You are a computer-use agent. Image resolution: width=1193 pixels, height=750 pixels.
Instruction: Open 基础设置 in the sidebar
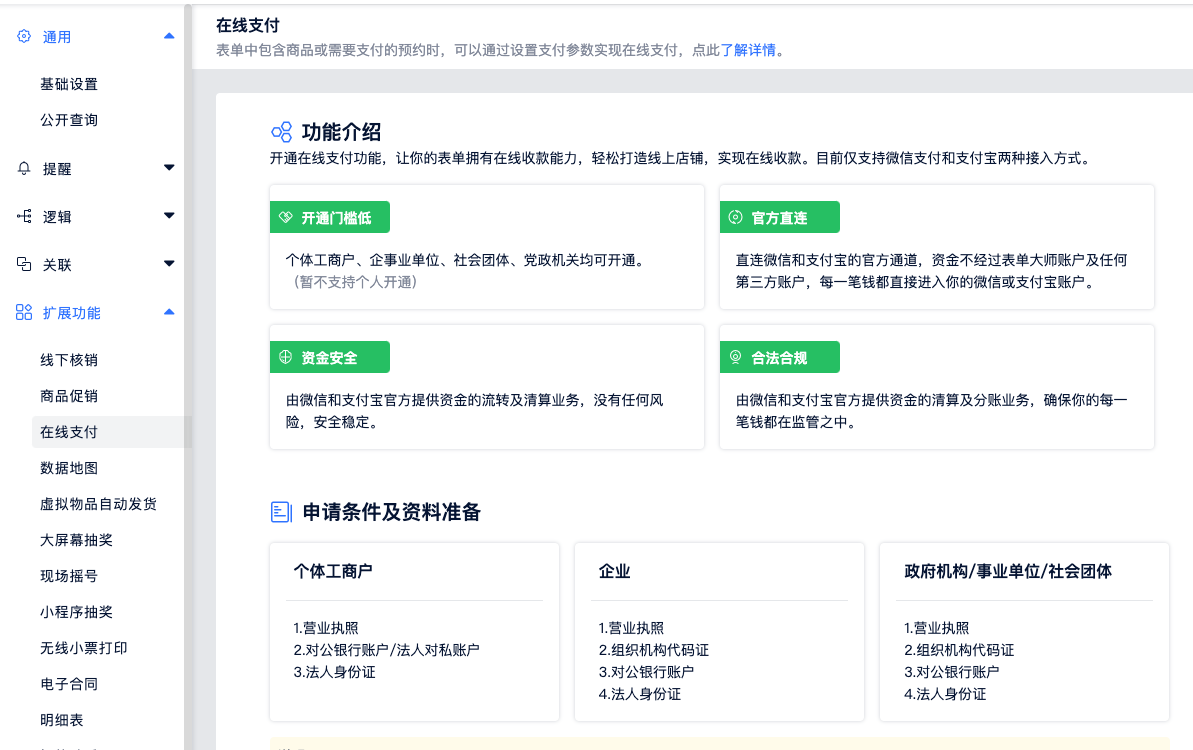point(69,84)
